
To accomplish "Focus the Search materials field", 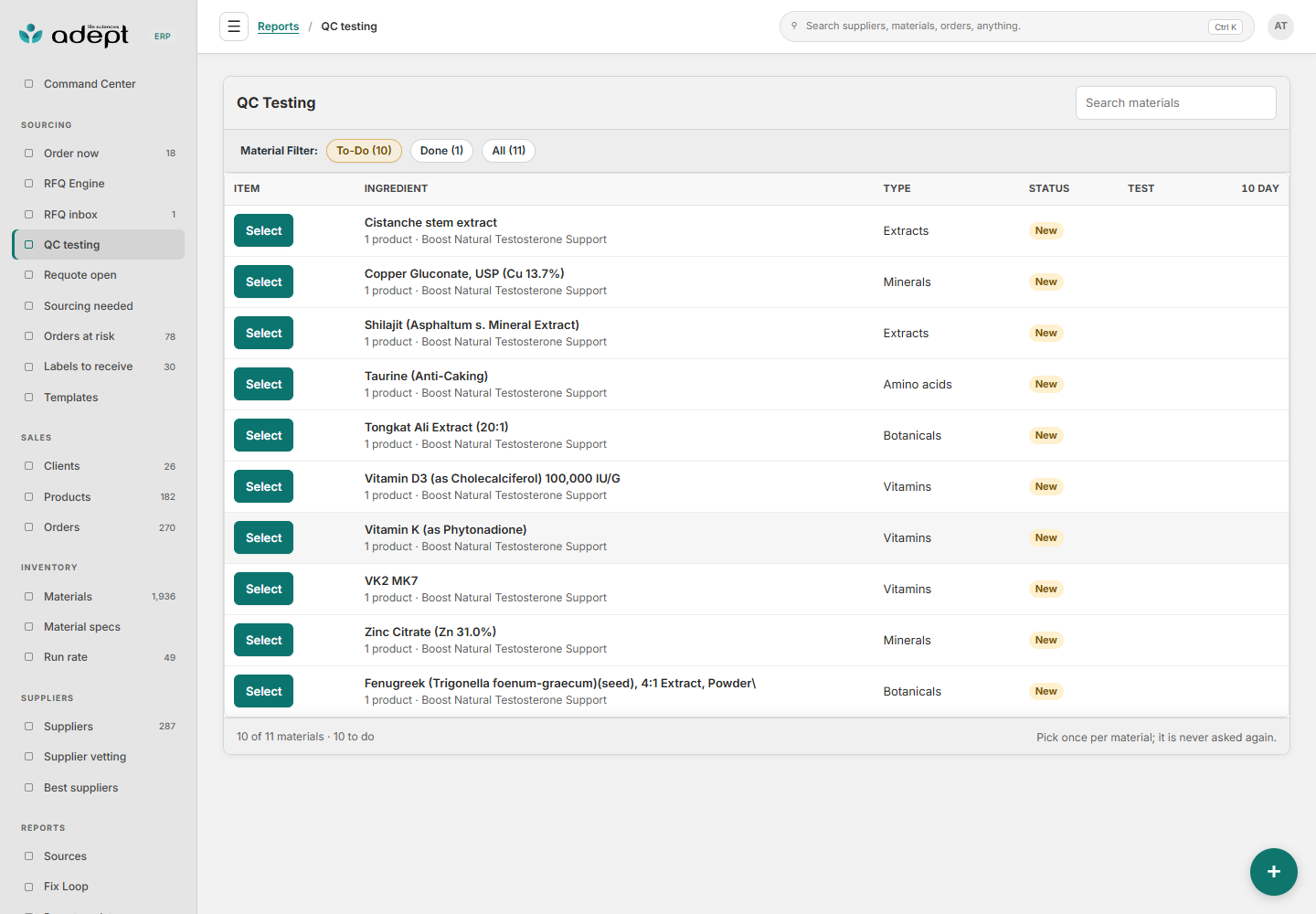I will tap(1175, 103).
